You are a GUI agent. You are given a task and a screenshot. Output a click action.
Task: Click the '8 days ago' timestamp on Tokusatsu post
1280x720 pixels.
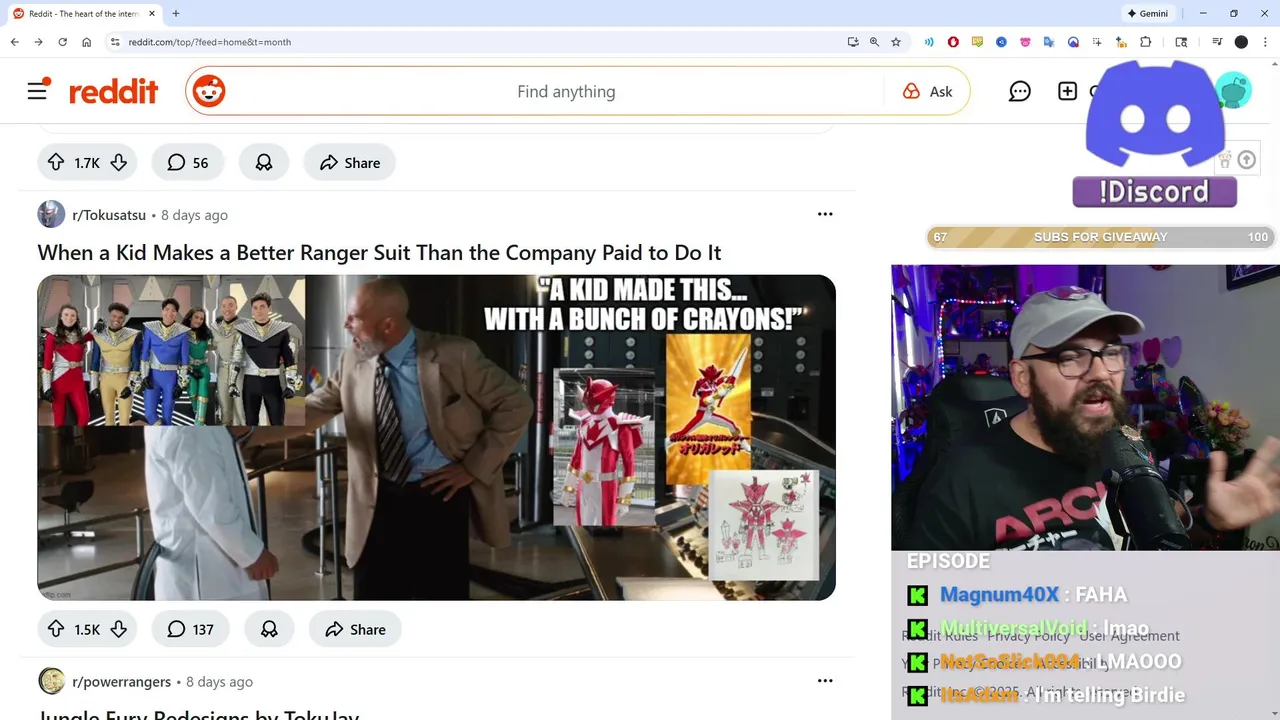click(x=194, y=215)
